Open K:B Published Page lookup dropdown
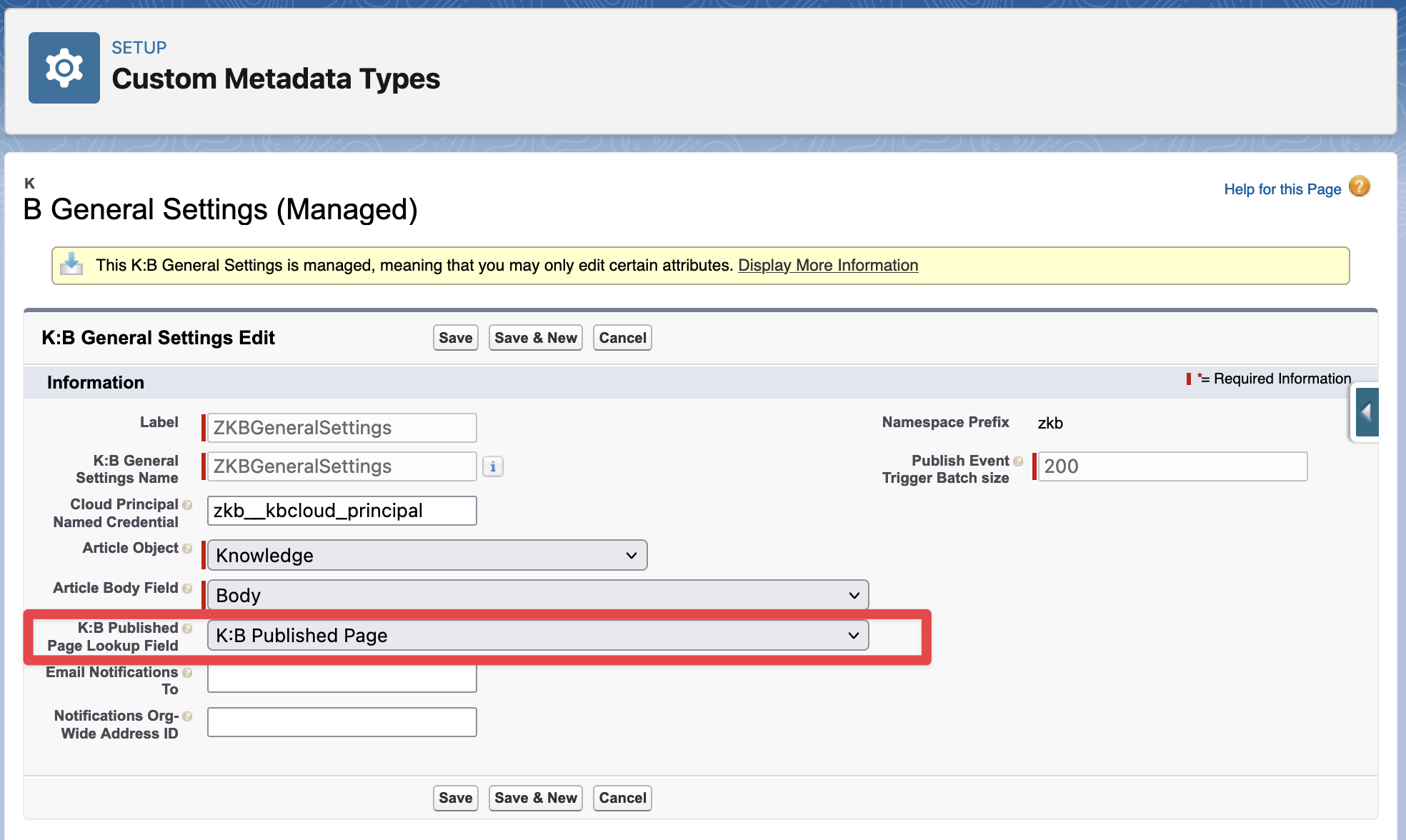Viewport: 1406px width, 840px height. tap(537, 636)
